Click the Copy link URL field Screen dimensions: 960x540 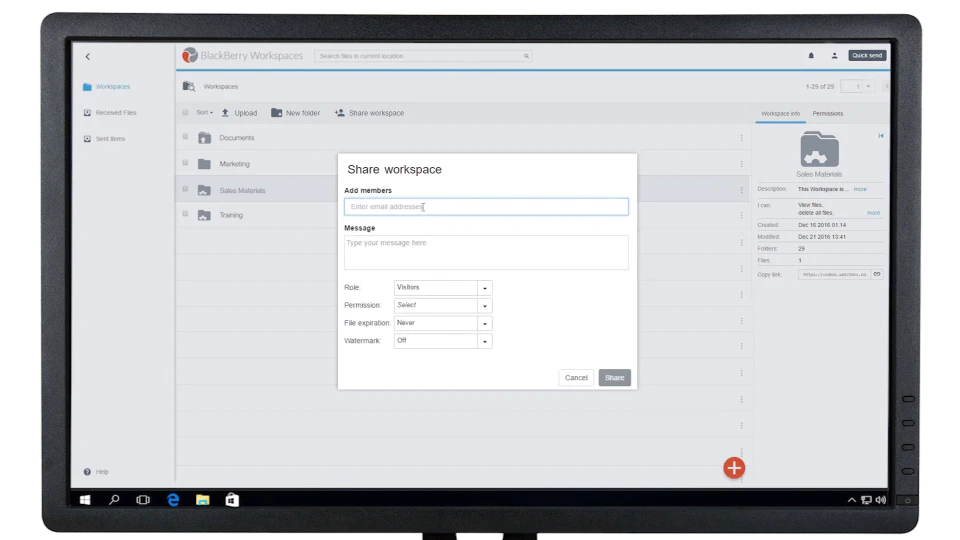click(834, 274)
